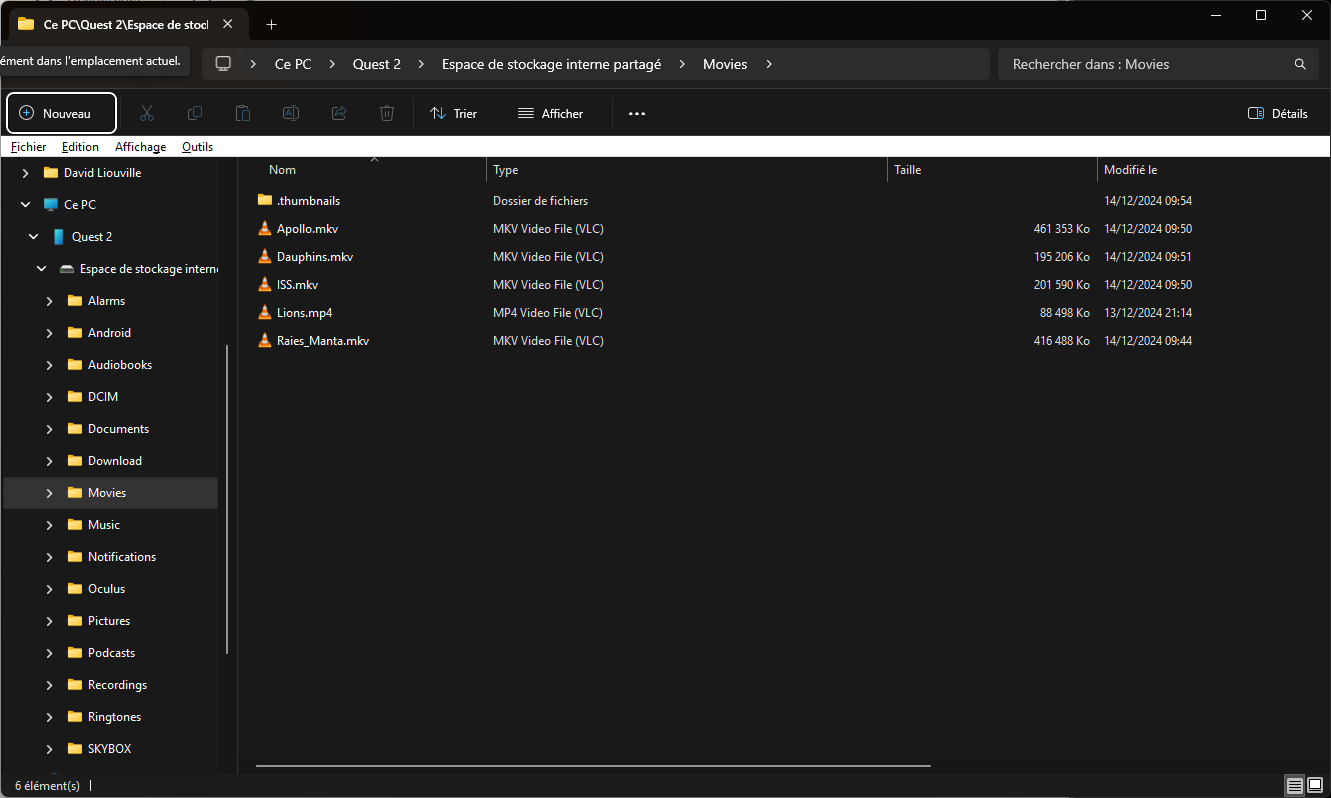The height and width of the screenshot is (798, 1331).
Task: Expand the Download folder in tree
Action: click(x=50, y=461)
